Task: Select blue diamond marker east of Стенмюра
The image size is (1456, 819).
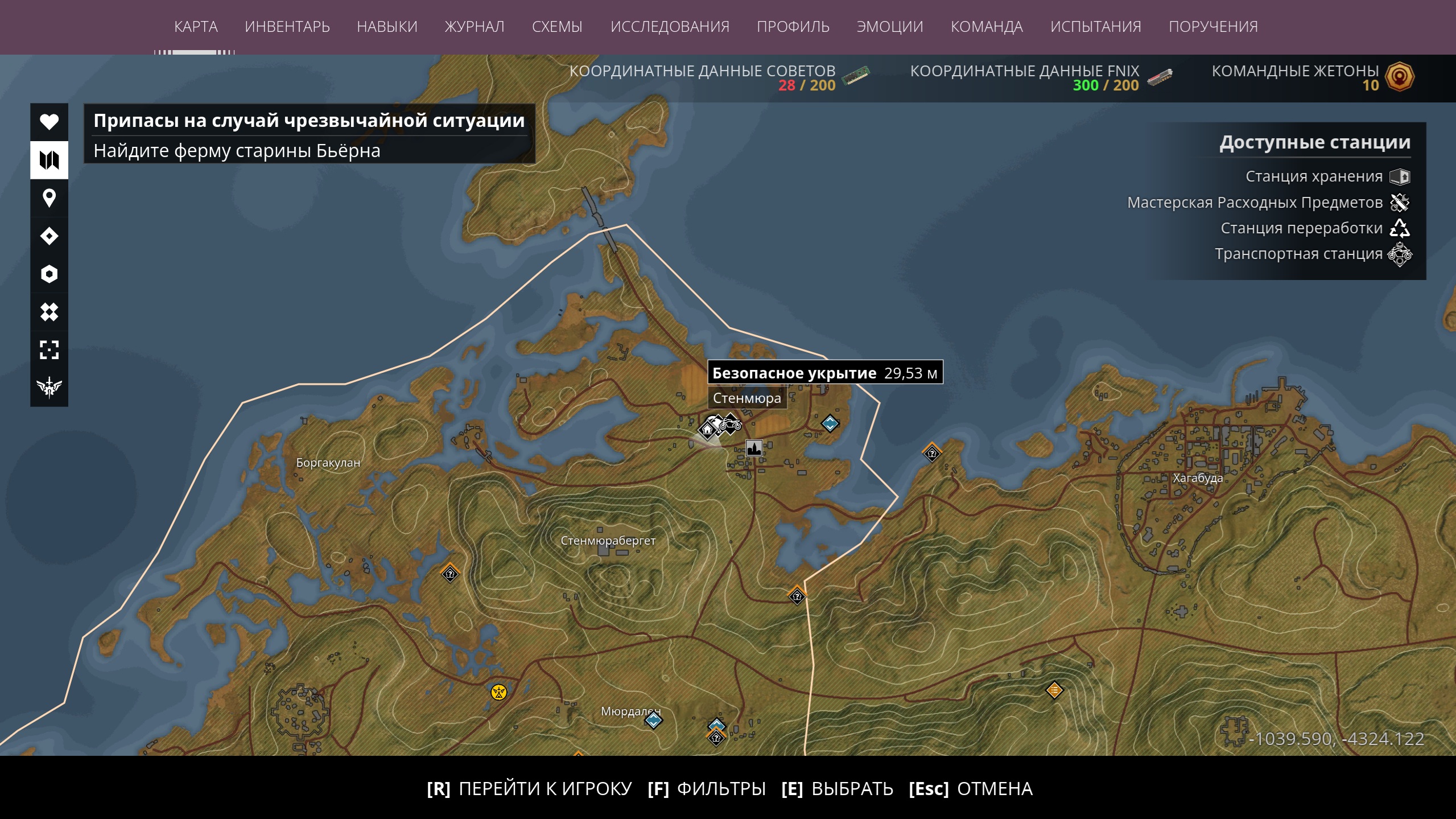Action: tap(830, 423)
